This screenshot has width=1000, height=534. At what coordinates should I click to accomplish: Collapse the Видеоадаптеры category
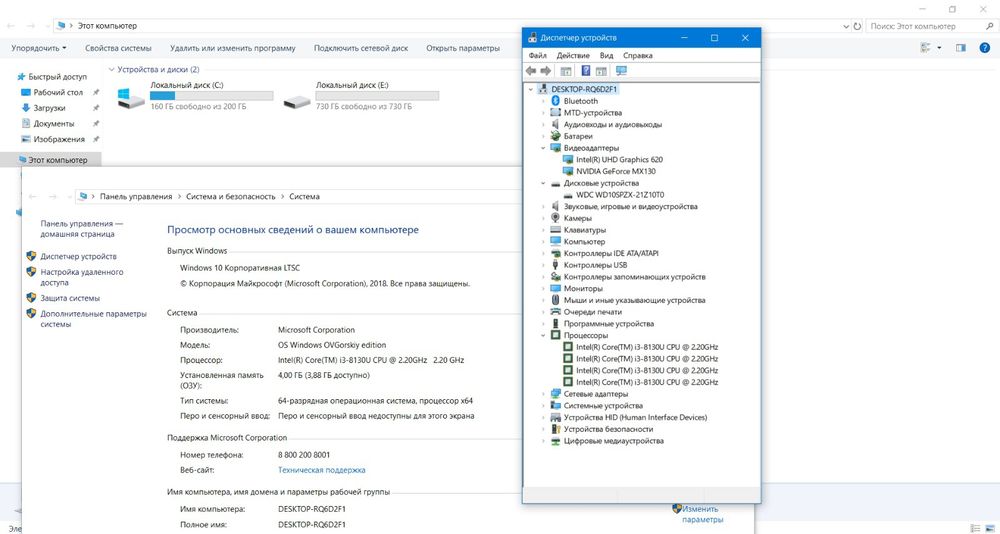[x=543, y=148]
